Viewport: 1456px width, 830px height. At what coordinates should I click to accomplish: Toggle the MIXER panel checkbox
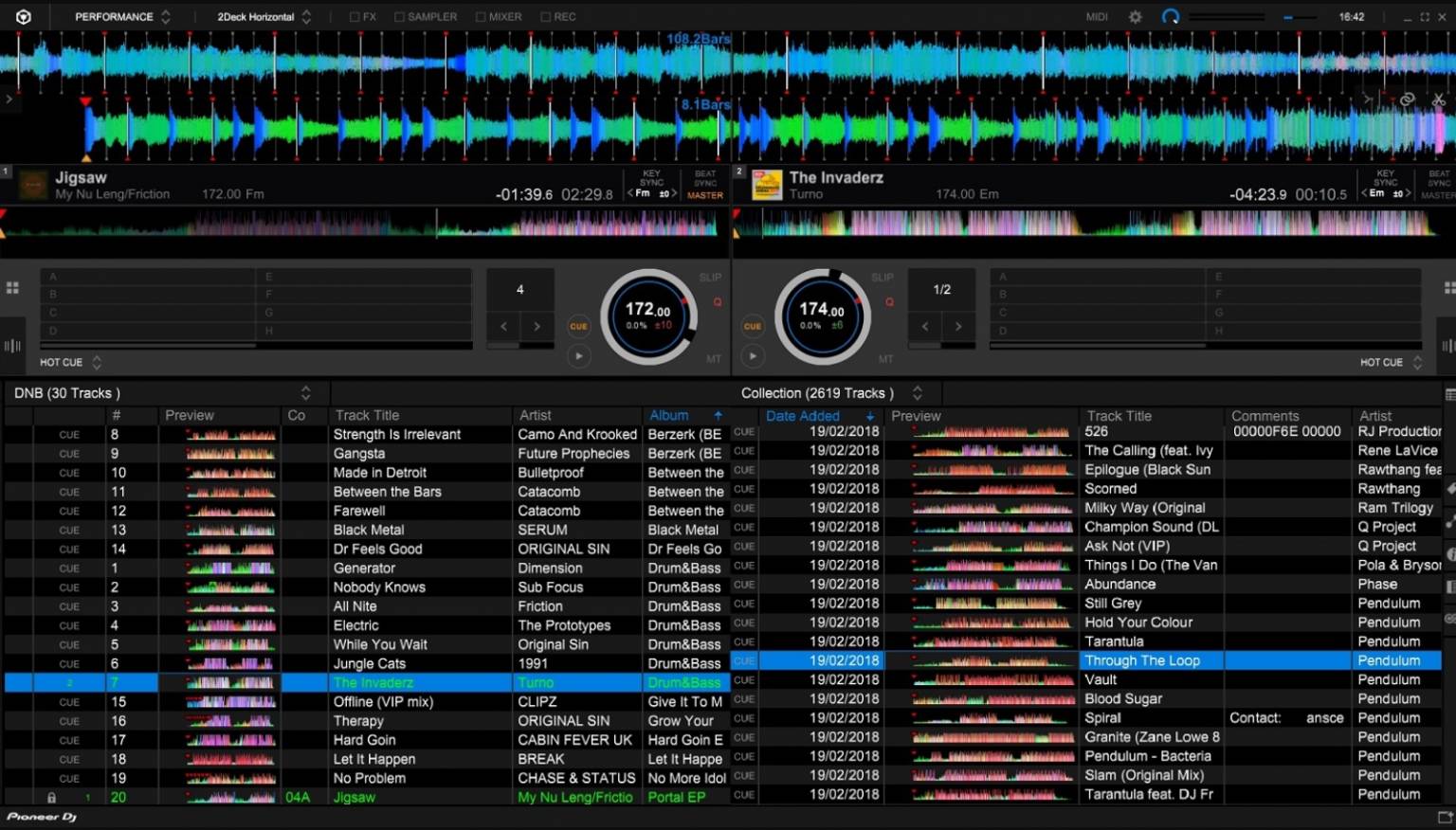coord(481,17)
